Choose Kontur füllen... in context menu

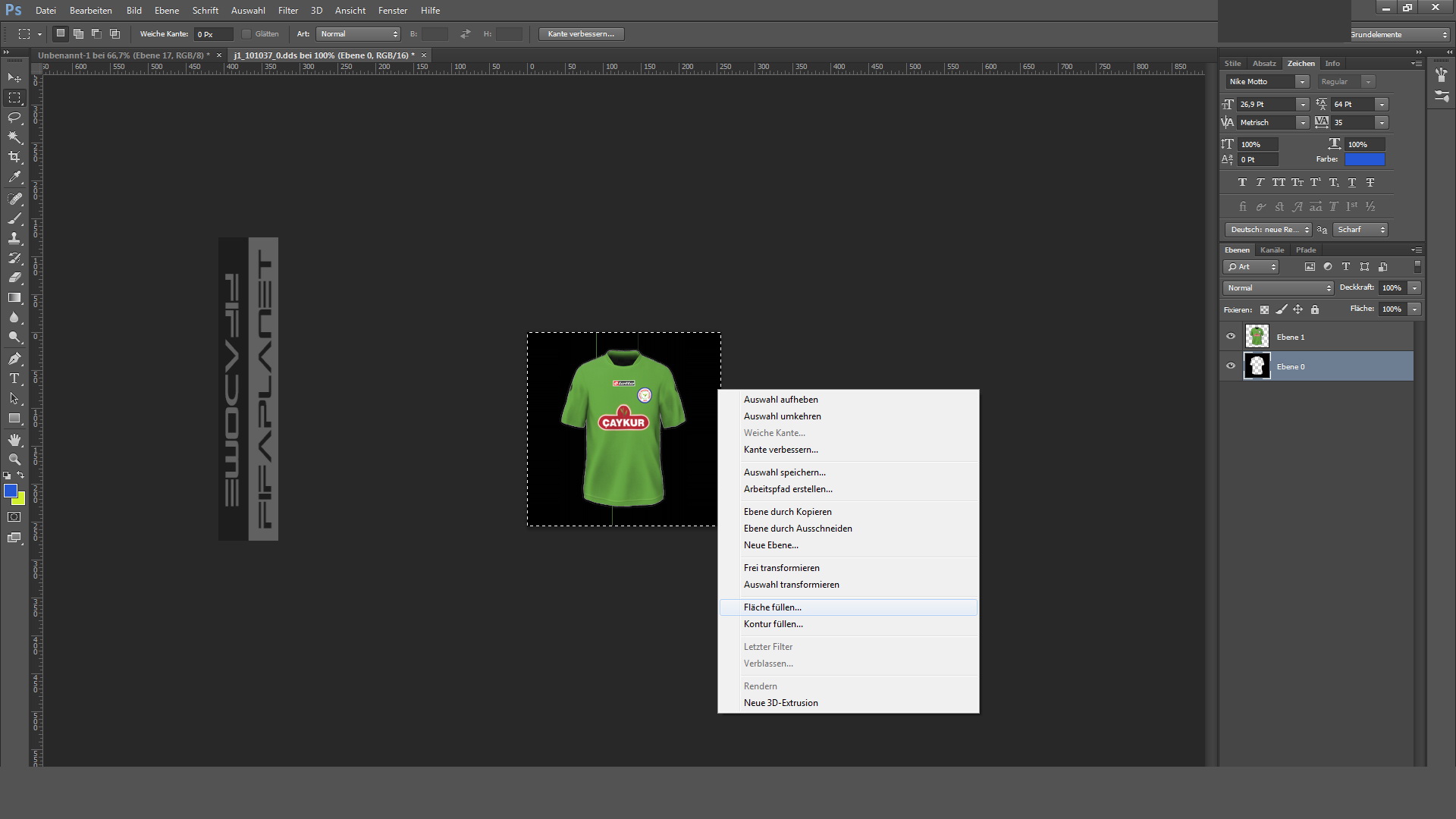848,624
